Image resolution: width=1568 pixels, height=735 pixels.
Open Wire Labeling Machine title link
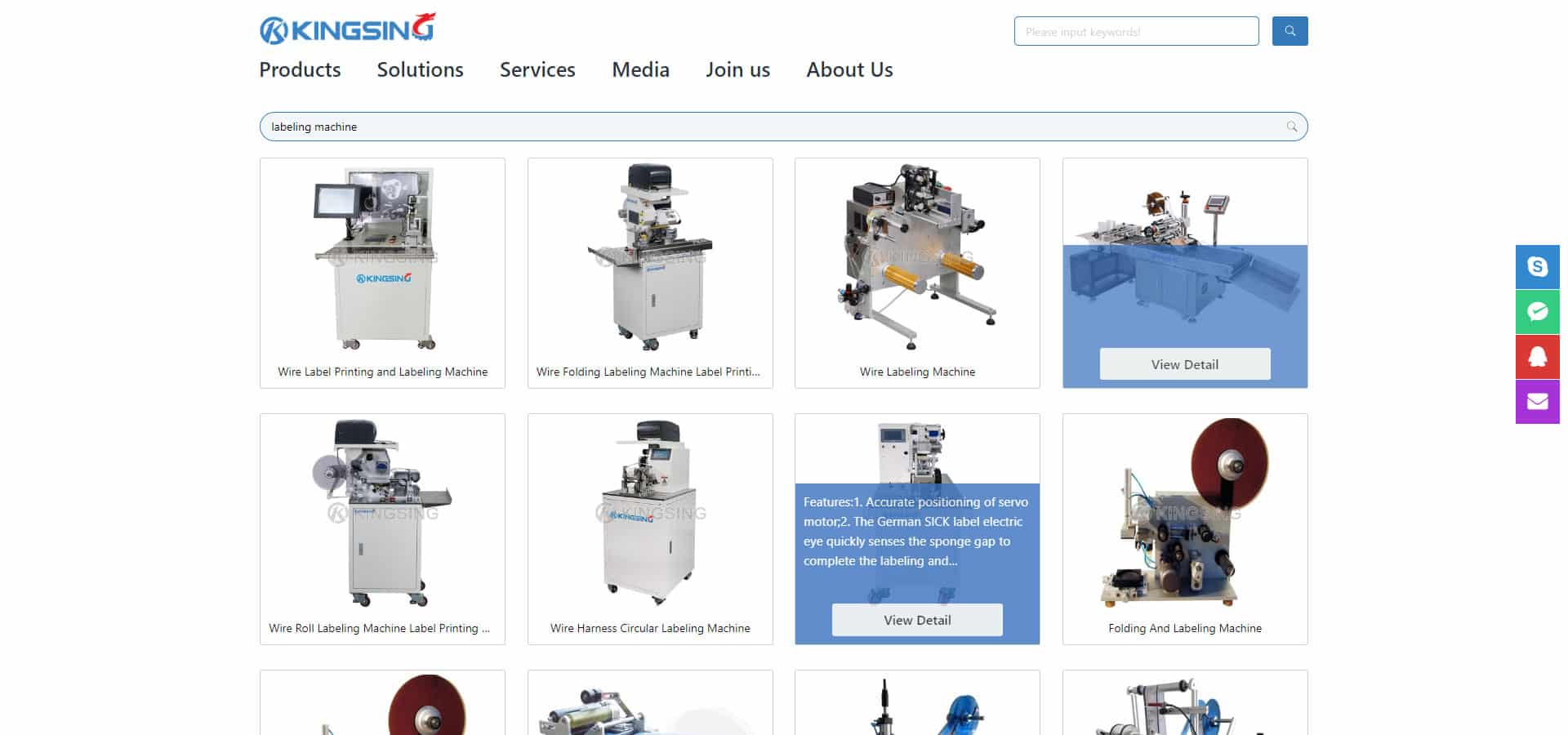pyautogui.click(x=917, y=372)
